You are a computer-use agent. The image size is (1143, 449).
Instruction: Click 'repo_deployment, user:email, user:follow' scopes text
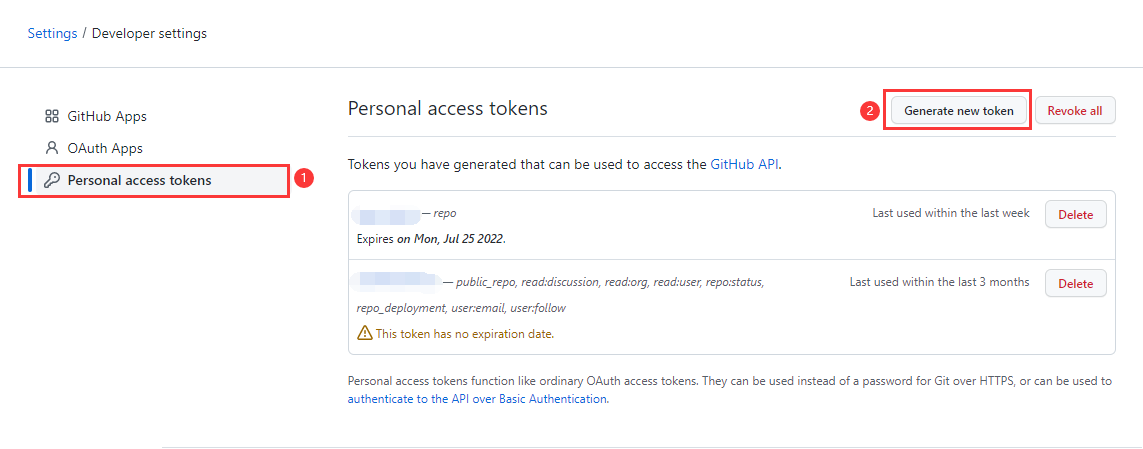461,308
